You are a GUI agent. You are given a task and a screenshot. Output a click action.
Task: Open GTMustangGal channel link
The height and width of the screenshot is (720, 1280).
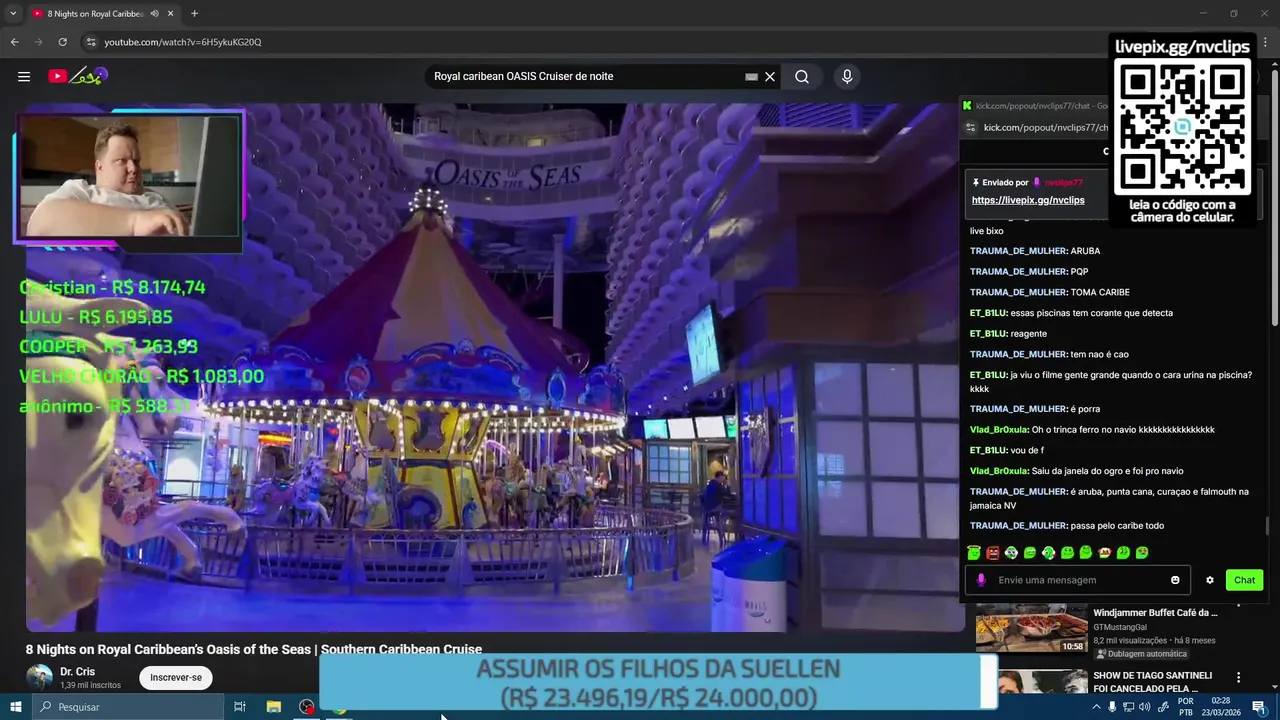1120,627
